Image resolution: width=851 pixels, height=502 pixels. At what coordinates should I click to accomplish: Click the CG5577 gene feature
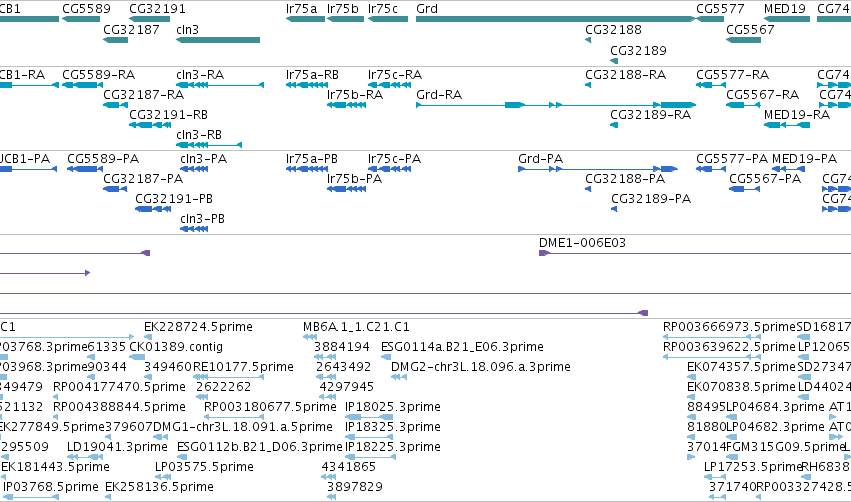[x=710, y=19]
